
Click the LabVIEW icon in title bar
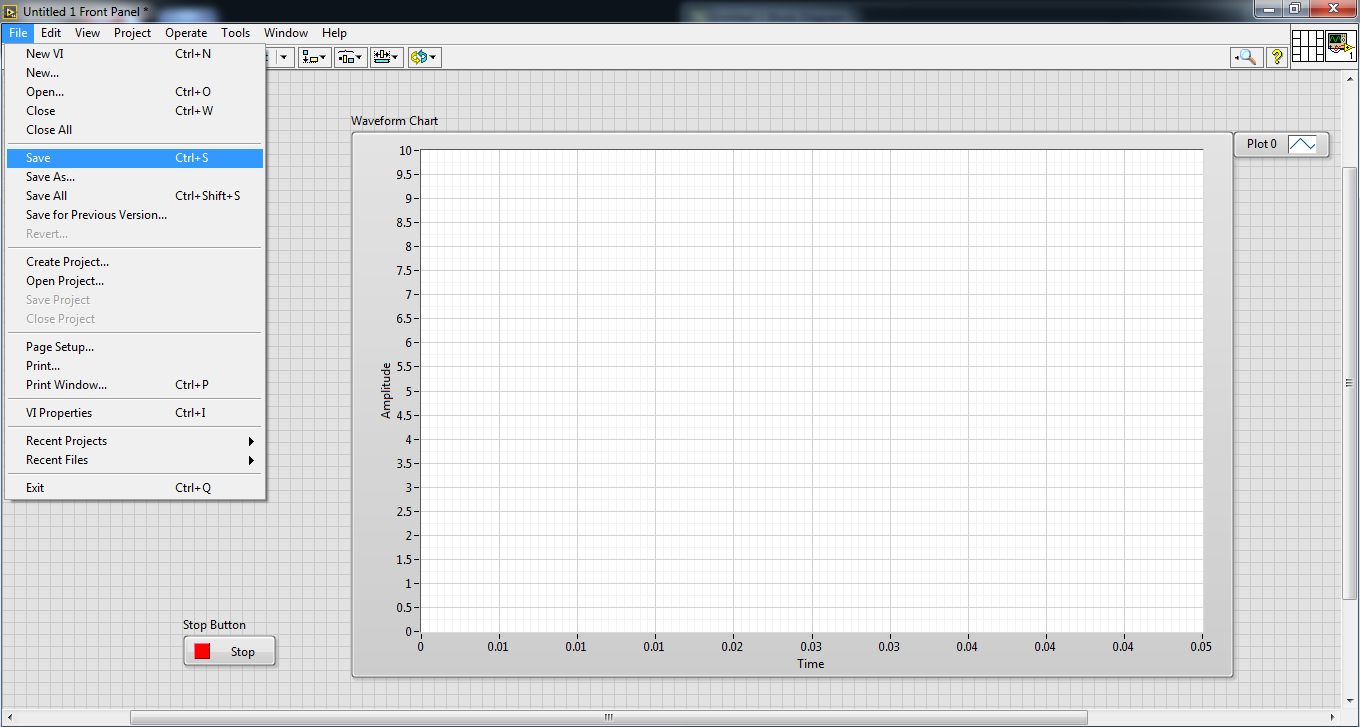click(11, 11)
